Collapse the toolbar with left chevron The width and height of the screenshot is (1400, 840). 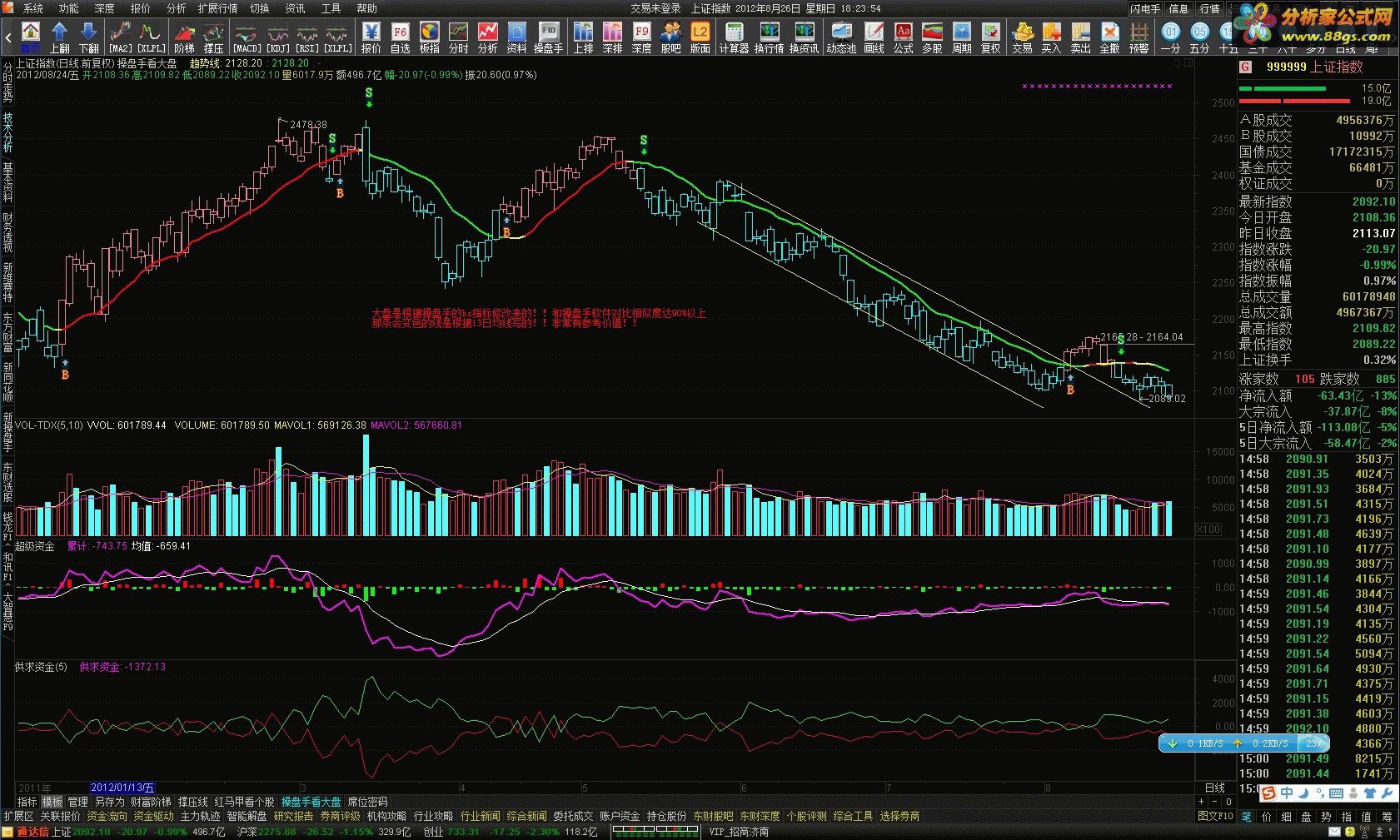click(8, 37)
